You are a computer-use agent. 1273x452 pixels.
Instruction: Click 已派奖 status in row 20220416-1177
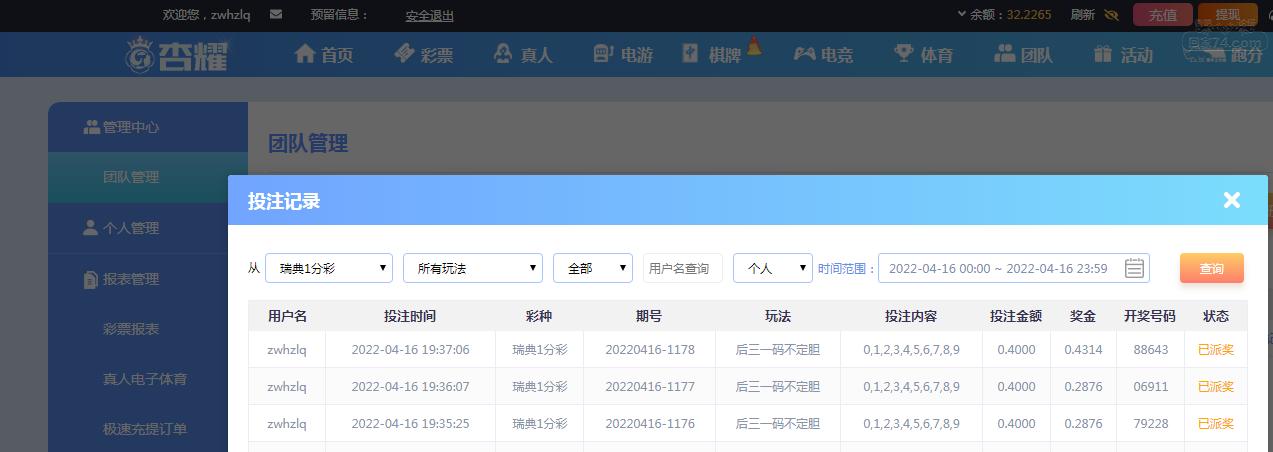tap(1216, 387)
